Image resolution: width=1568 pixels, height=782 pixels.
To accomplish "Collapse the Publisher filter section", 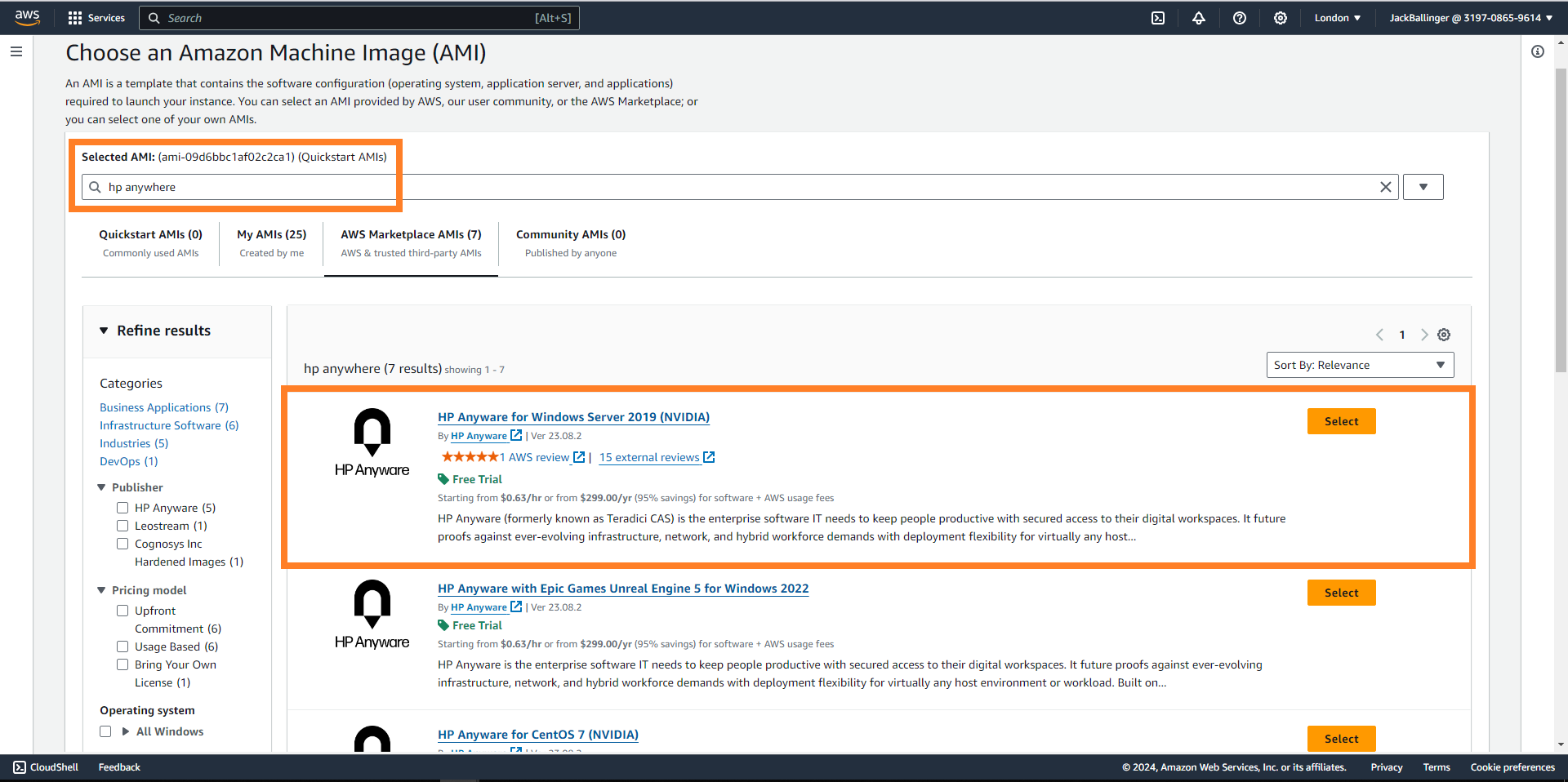I will click(x=101, y=487).
